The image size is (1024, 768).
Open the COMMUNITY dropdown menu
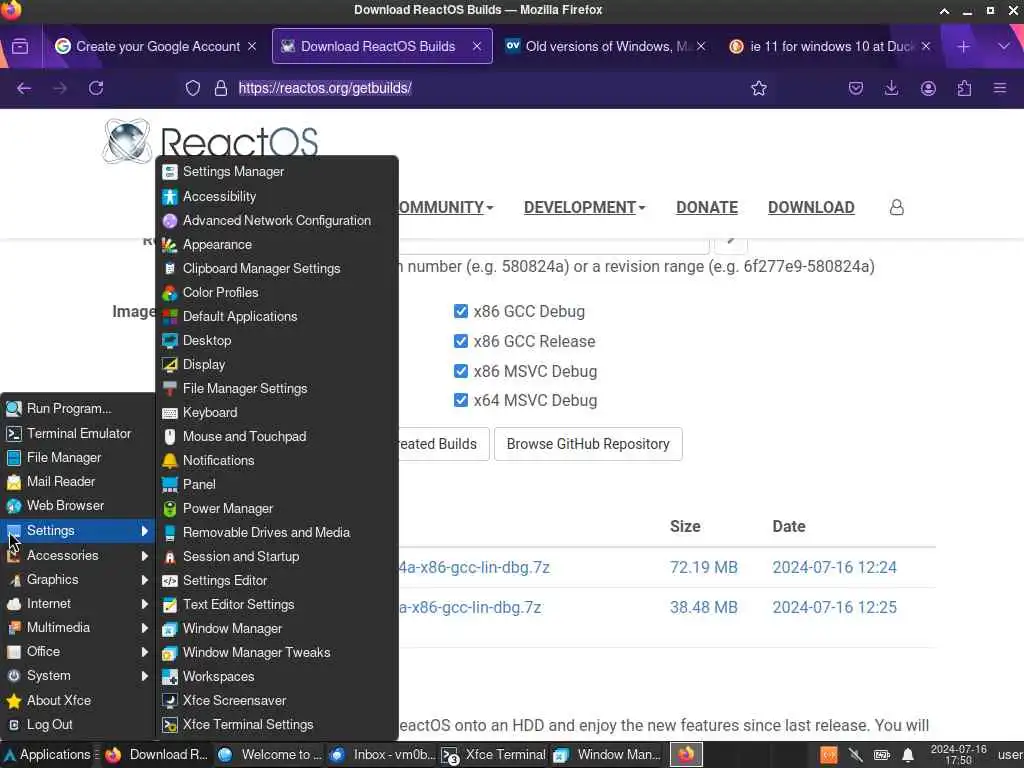[x=446, y=208]
